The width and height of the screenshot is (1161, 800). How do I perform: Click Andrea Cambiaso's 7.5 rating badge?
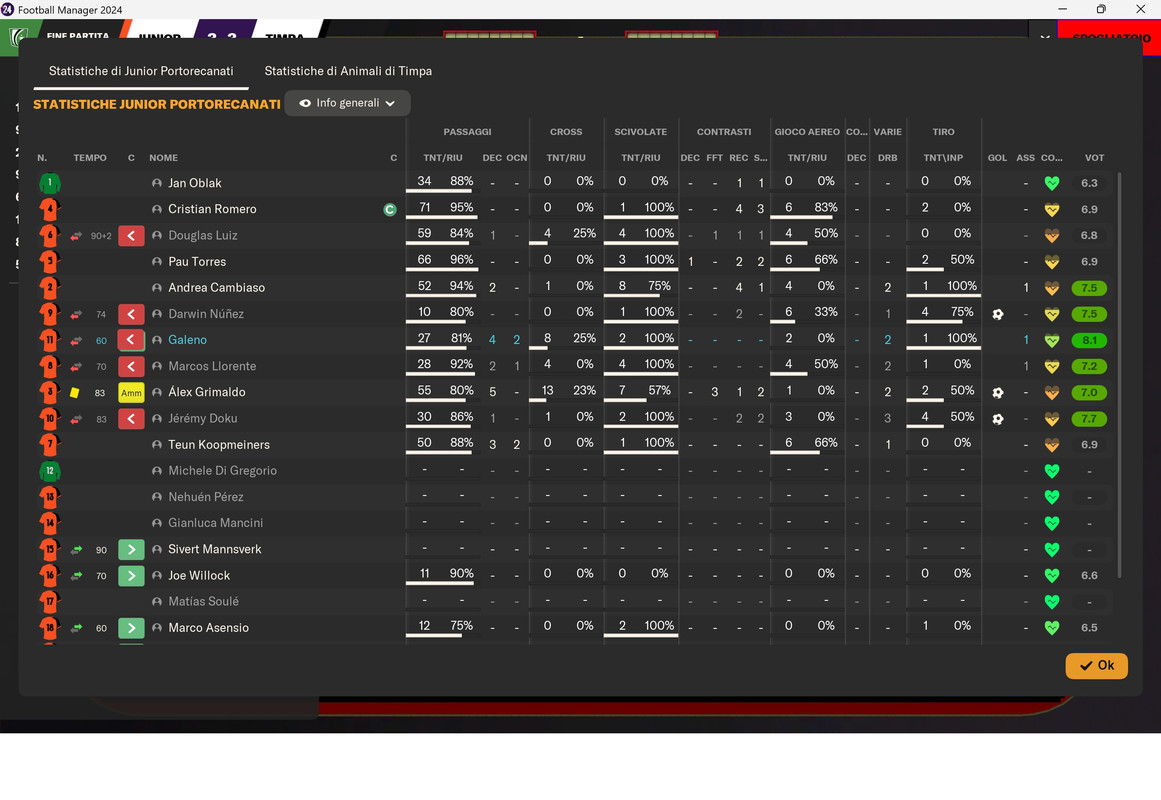click(1089, 288)
